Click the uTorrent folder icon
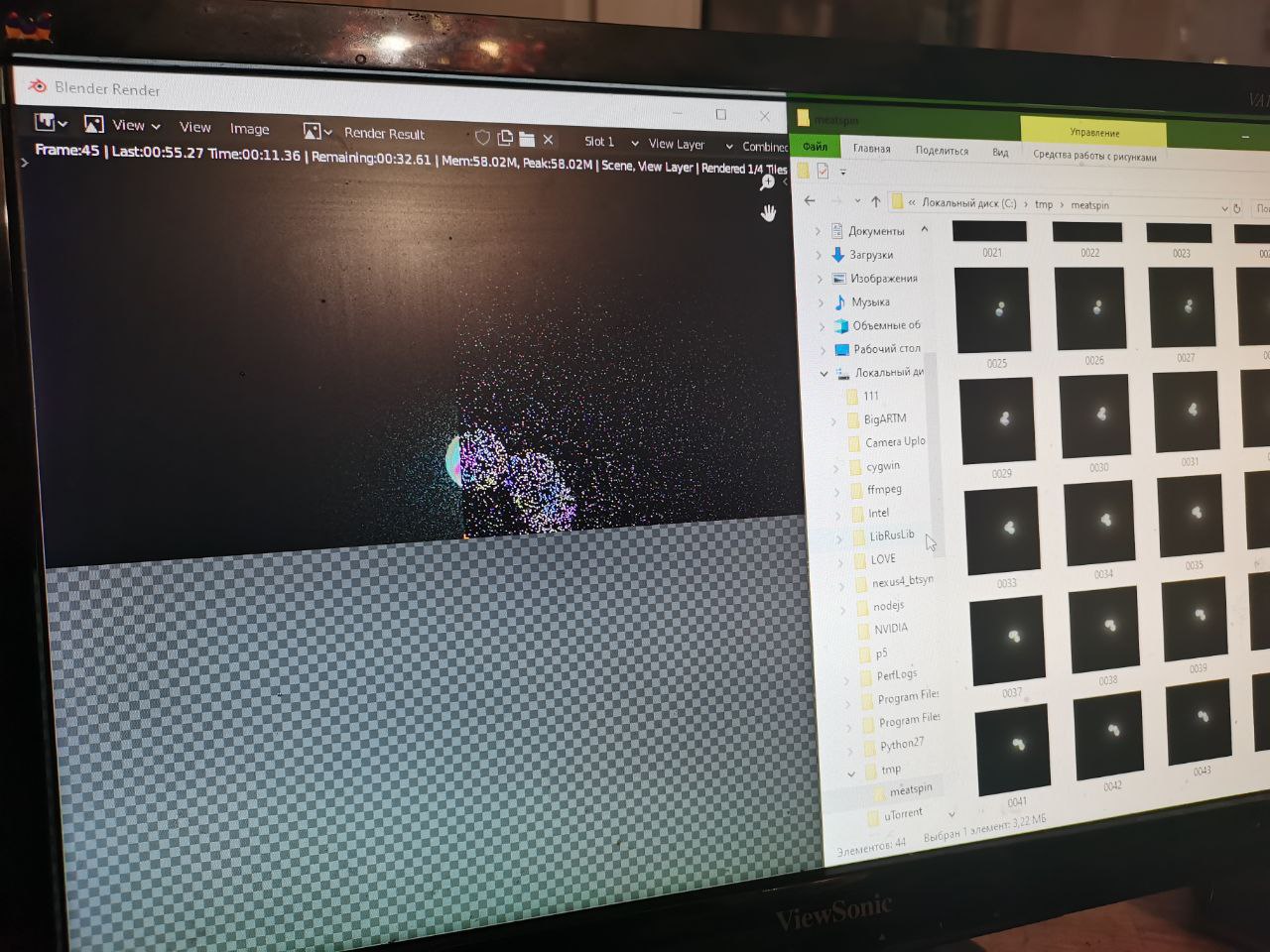Screen dimensions: 1270x952 point(873,817)
